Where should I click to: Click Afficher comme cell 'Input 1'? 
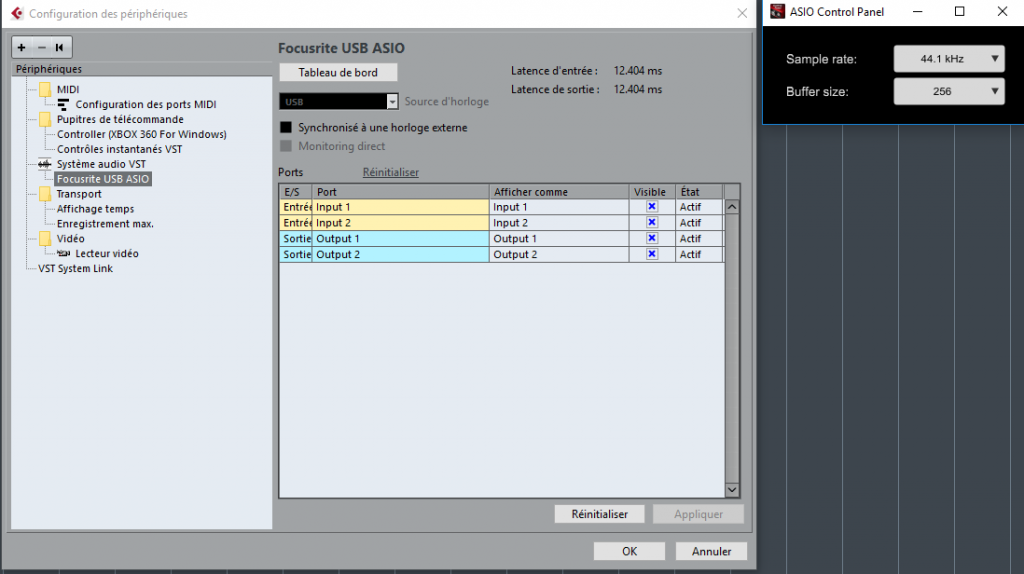click(x=559, y=207)
